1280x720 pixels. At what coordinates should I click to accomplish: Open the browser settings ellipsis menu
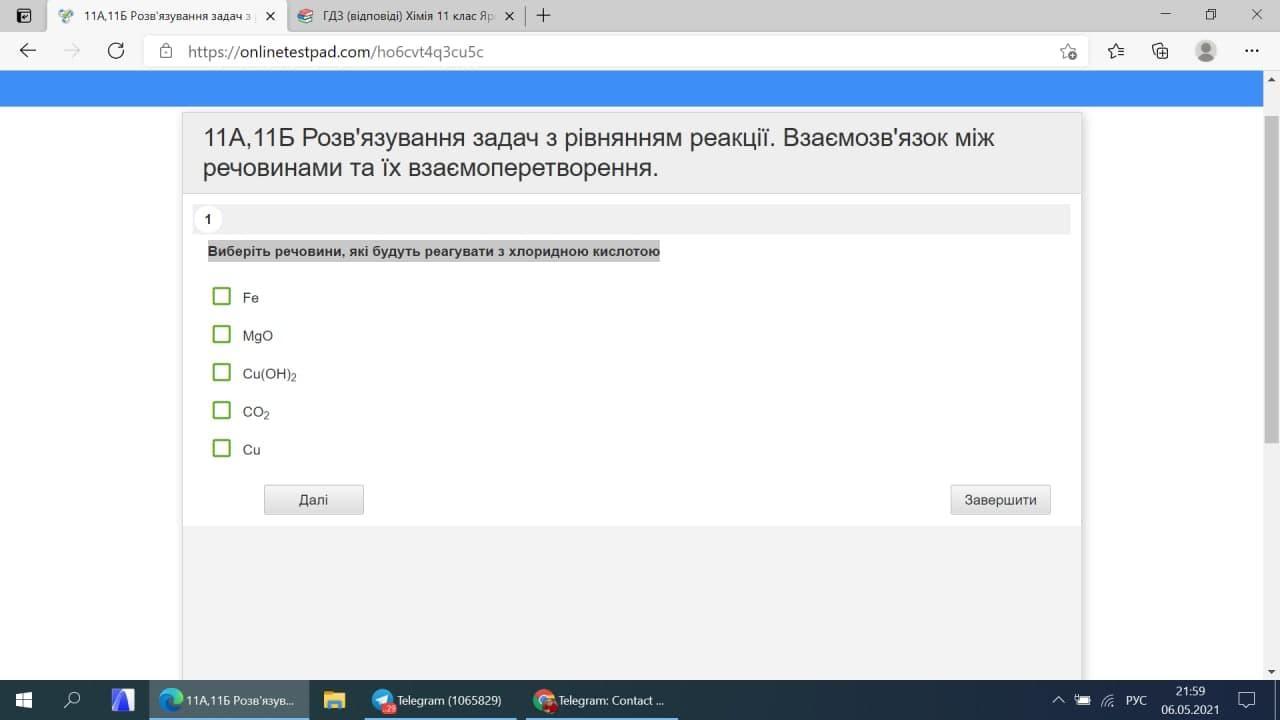click(1252, 51)
